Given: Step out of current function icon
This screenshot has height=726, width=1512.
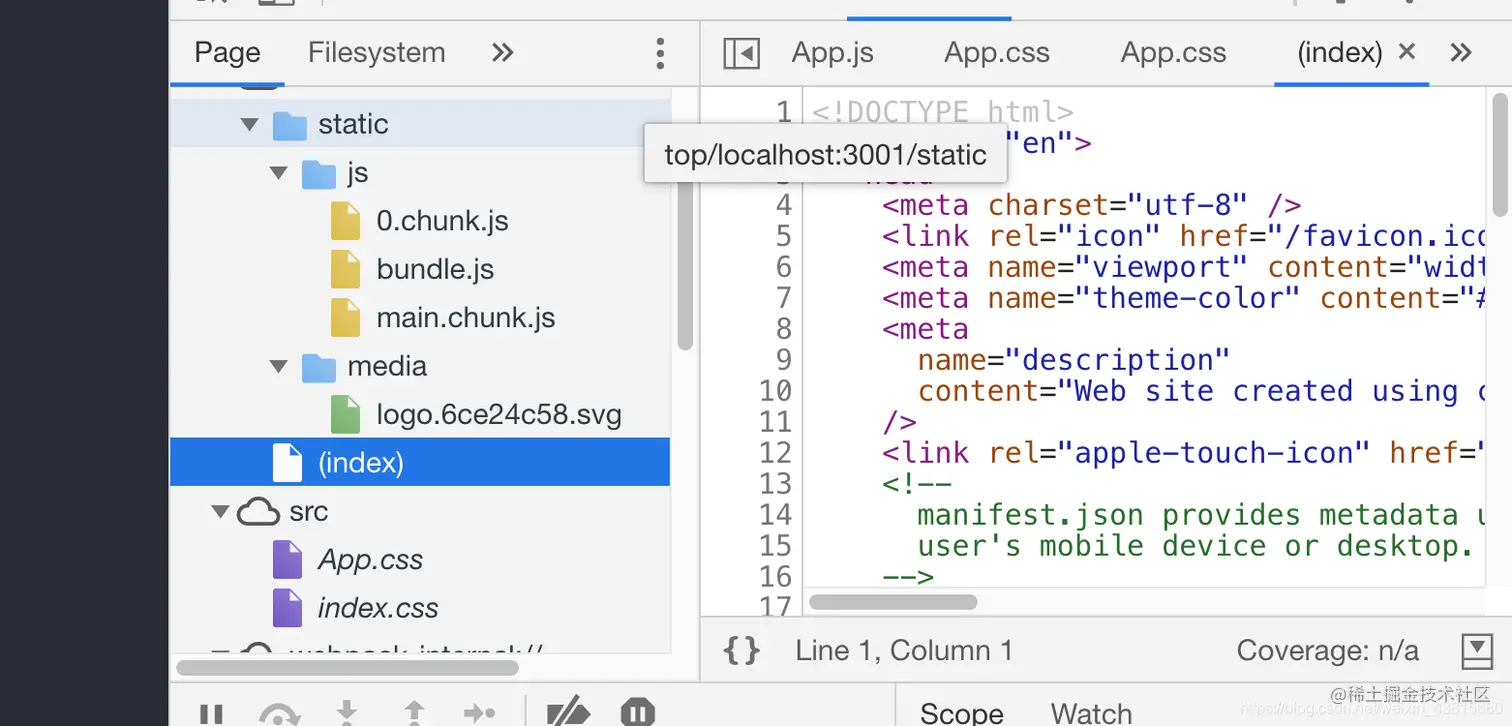Looking at the screenshot, I should point(414,713).
